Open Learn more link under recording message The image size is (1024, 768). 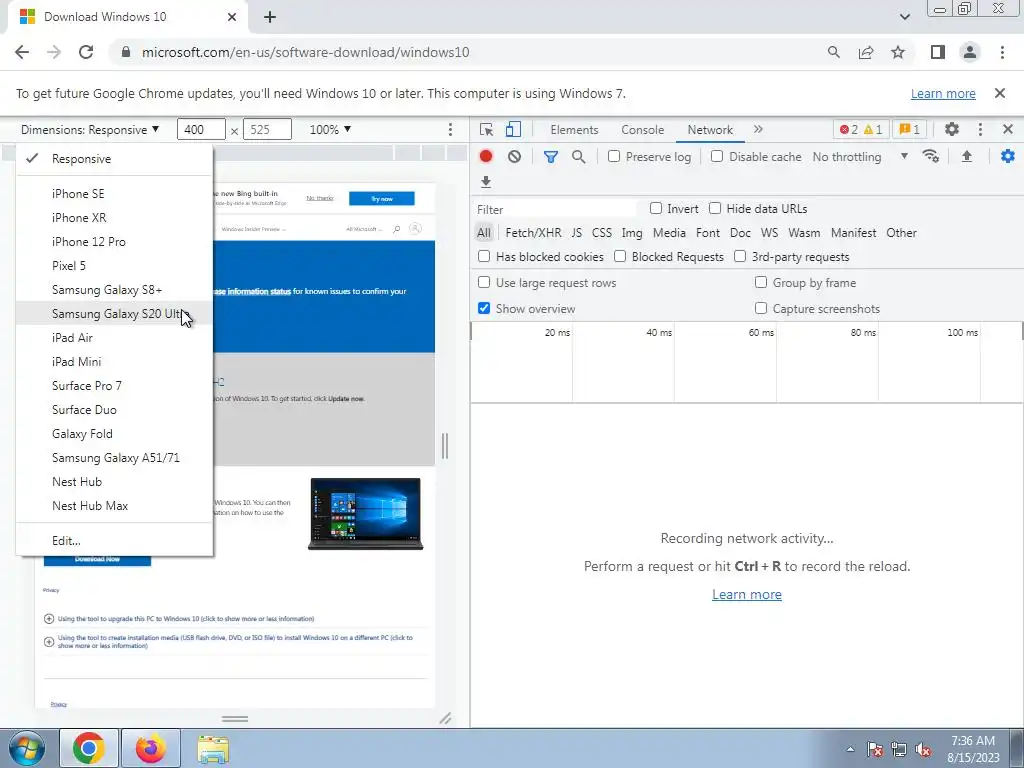[x=746, y=594]
